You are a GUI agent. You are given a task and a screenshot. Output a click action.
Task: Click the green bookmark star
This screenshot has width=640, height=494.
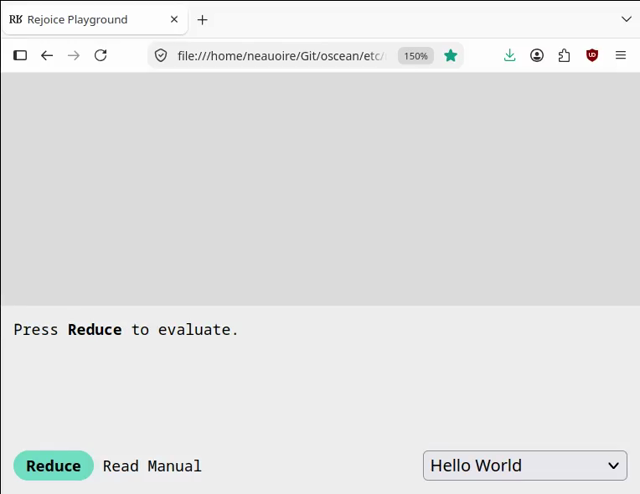451,55
